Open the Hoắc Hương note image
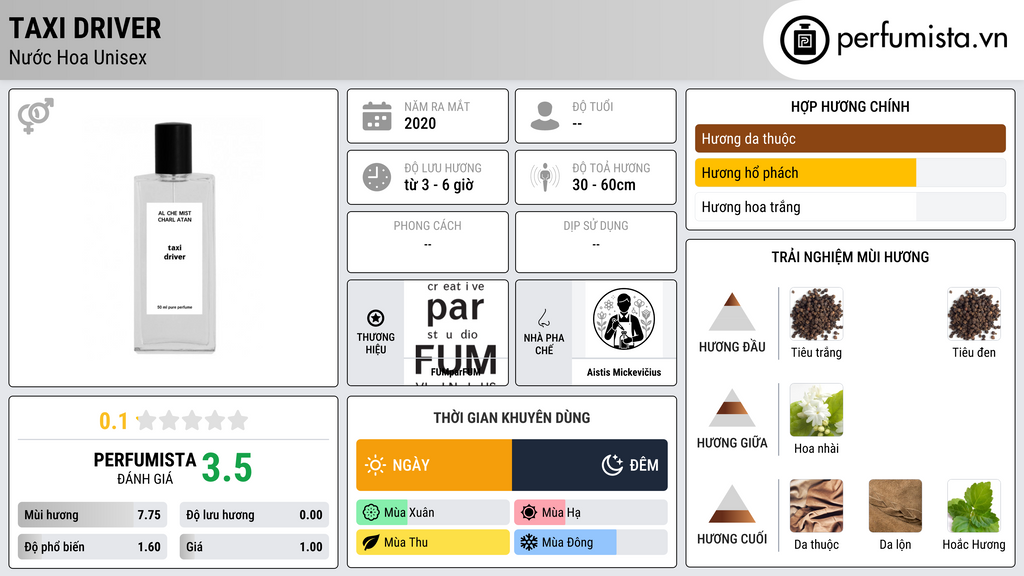The image size is (1024, 576). click(x=974, y=506)
